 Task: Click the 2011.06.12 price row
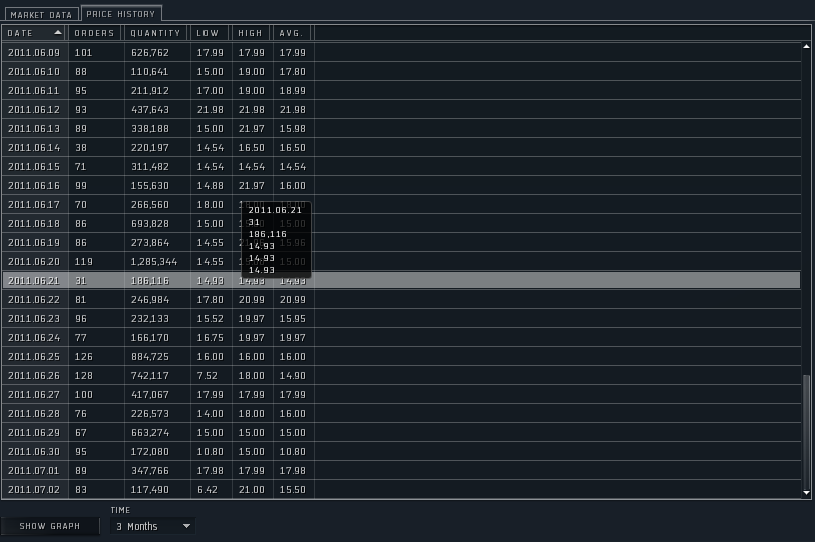[x=400, y=110]
